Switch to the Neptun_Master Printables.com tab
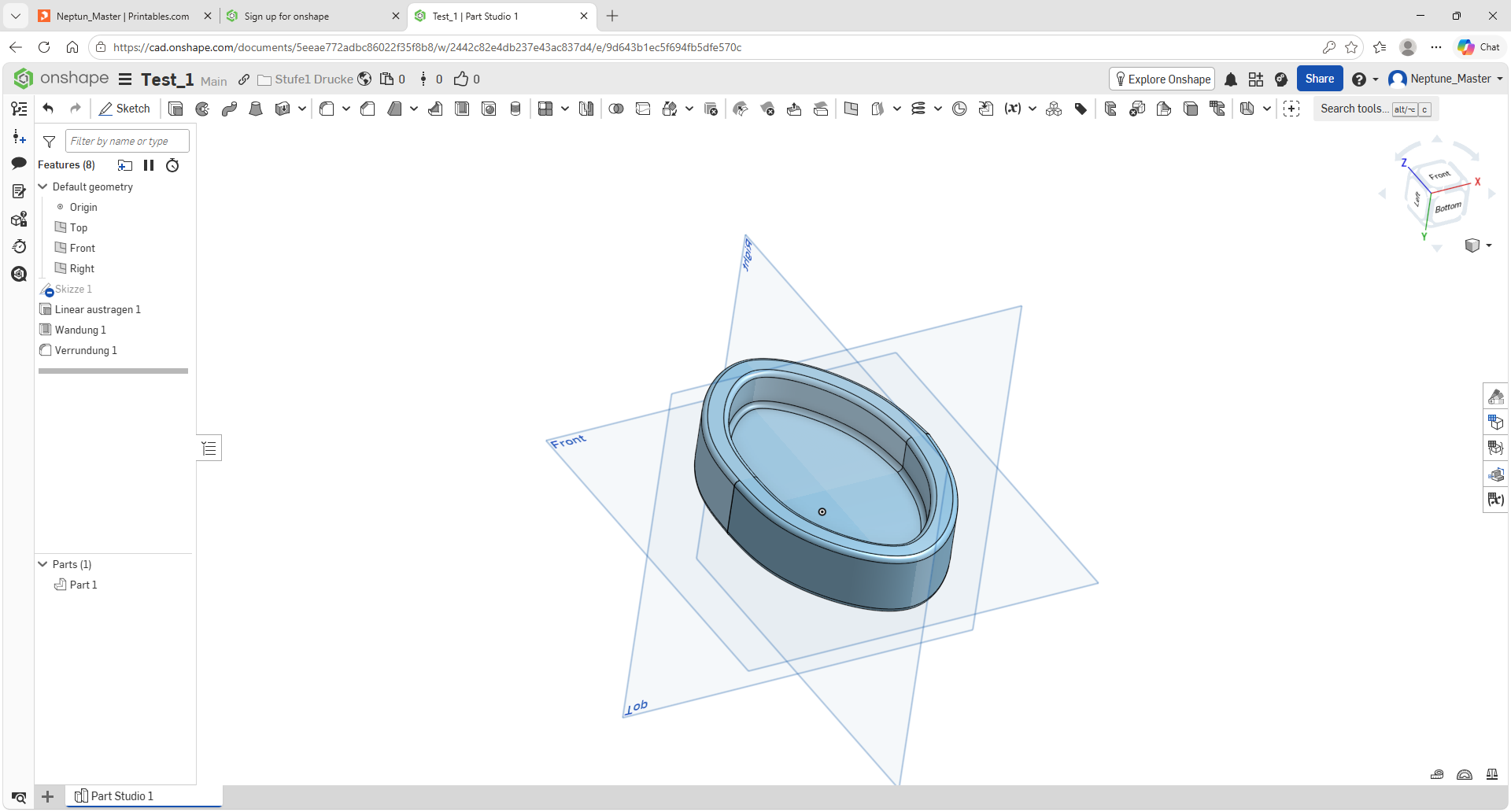Image resolution: width=1511 pixels, height=812 pixels. coord(124,16)
